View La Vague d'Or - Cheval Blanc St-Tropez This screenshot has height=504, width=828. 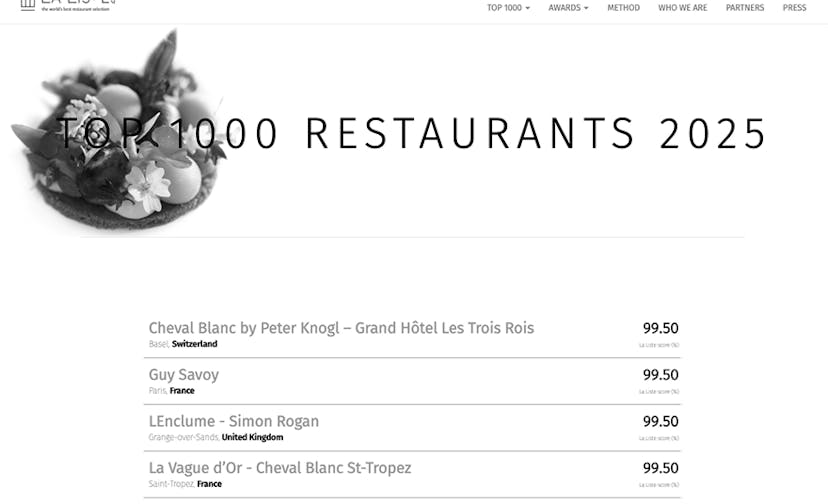[280, 468]
